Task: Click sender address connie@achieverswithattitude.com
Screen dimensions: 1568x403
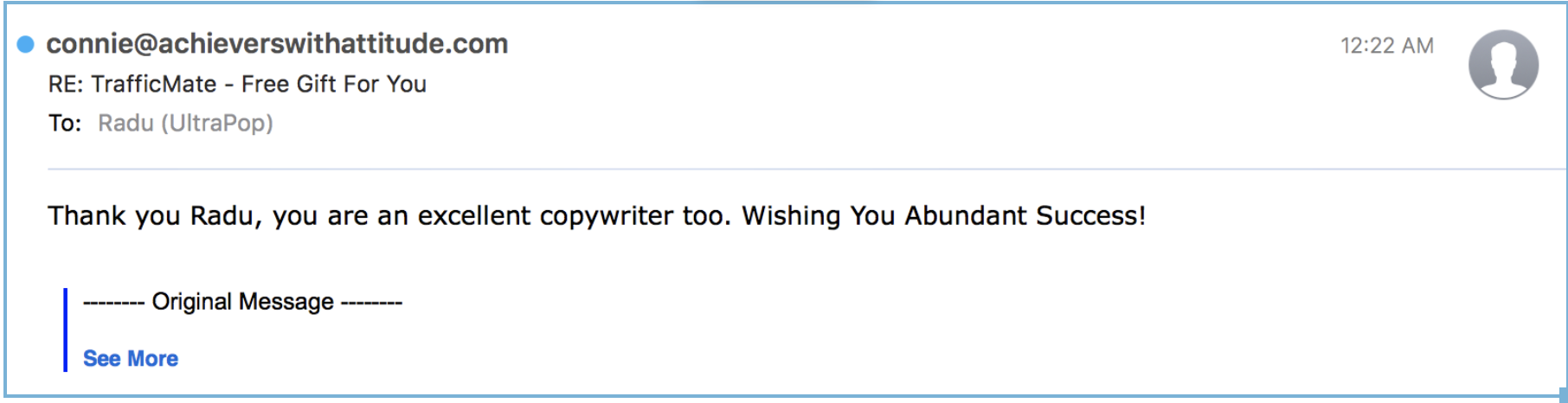Action: tap(277, 44)
